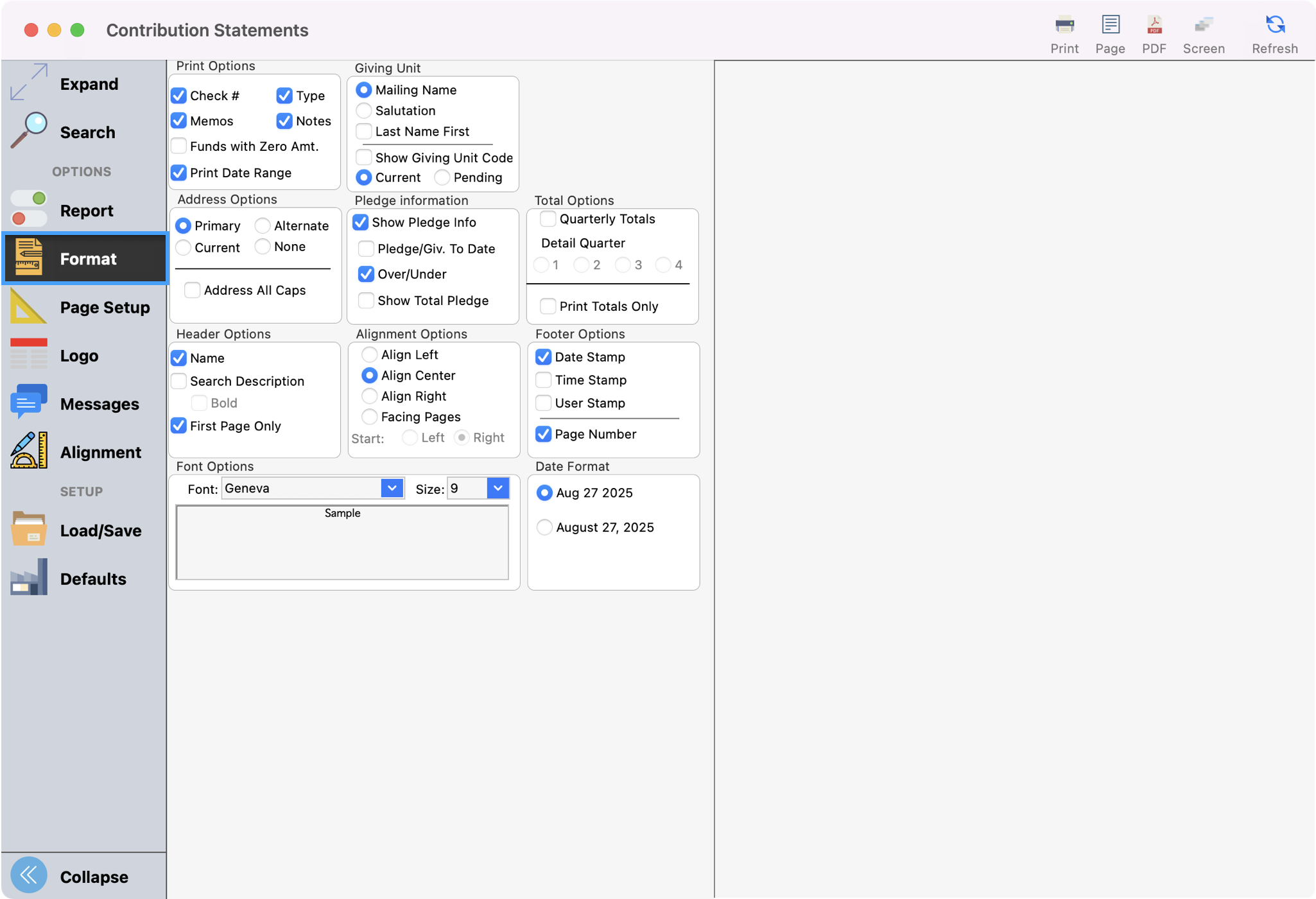The height and width of the screenshot is (899, 1316).
Task: Select the Messages panel icon
Action: 100,403
